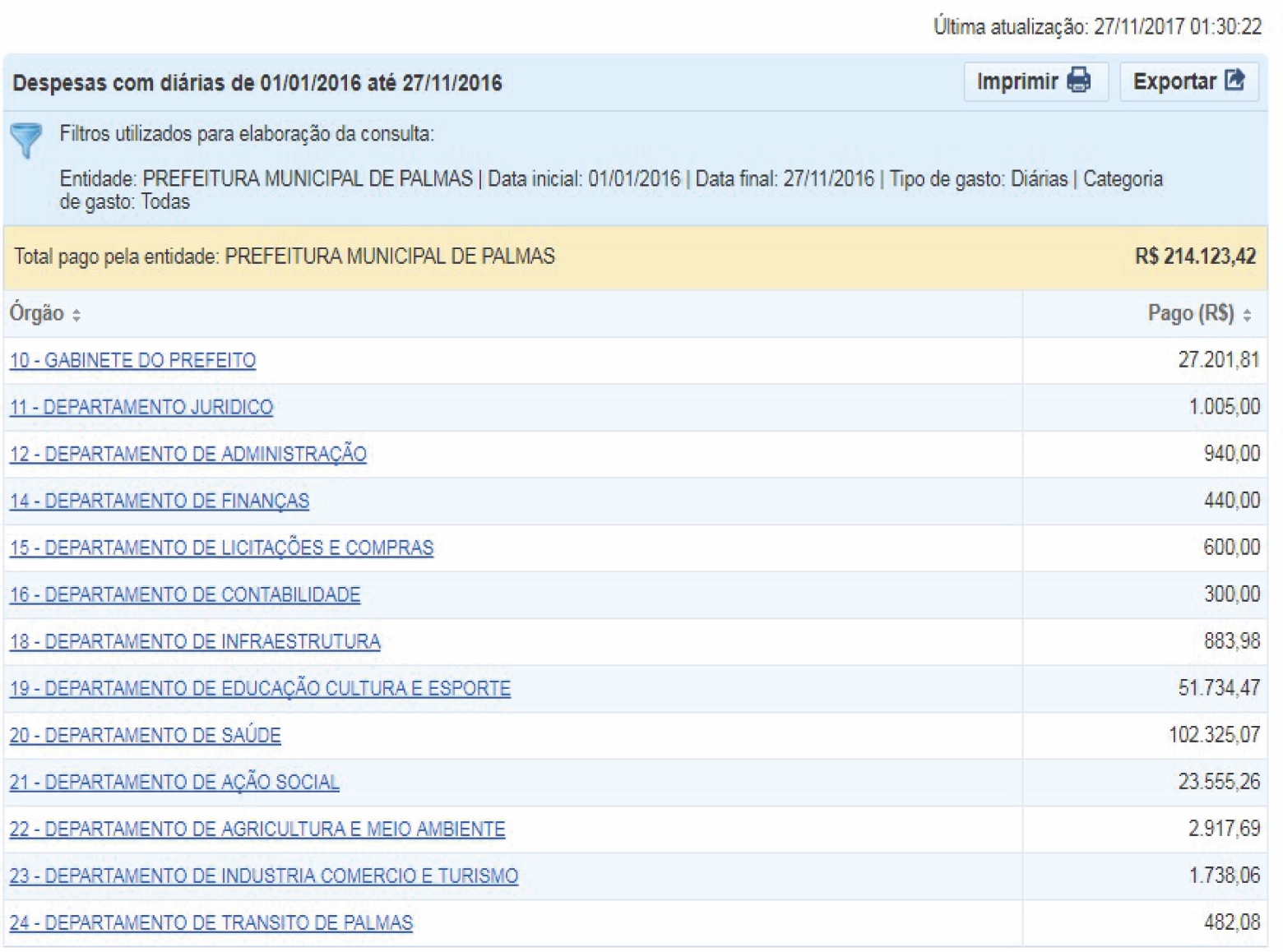The height and width of the screenshot is (952, 1283).
Task: Open 21 - Departamento de Ação Social
Action: click(174, 782)
